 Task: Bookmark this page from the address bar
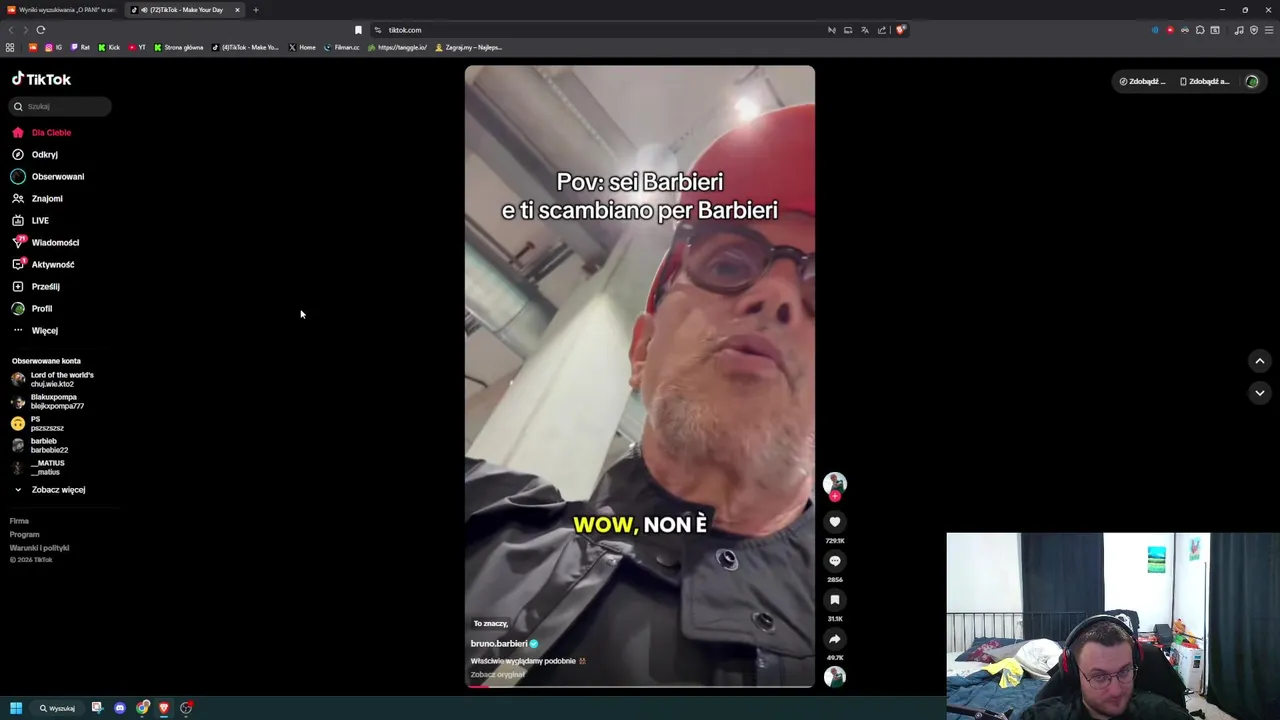click(x=358, y=30)
